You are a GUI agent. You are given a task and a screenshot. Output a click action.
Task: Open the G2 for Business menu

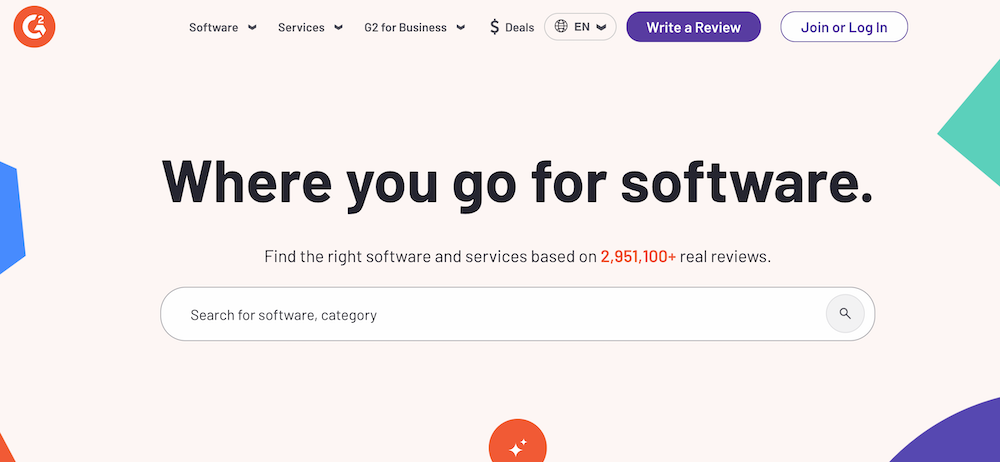click(406, 28)
